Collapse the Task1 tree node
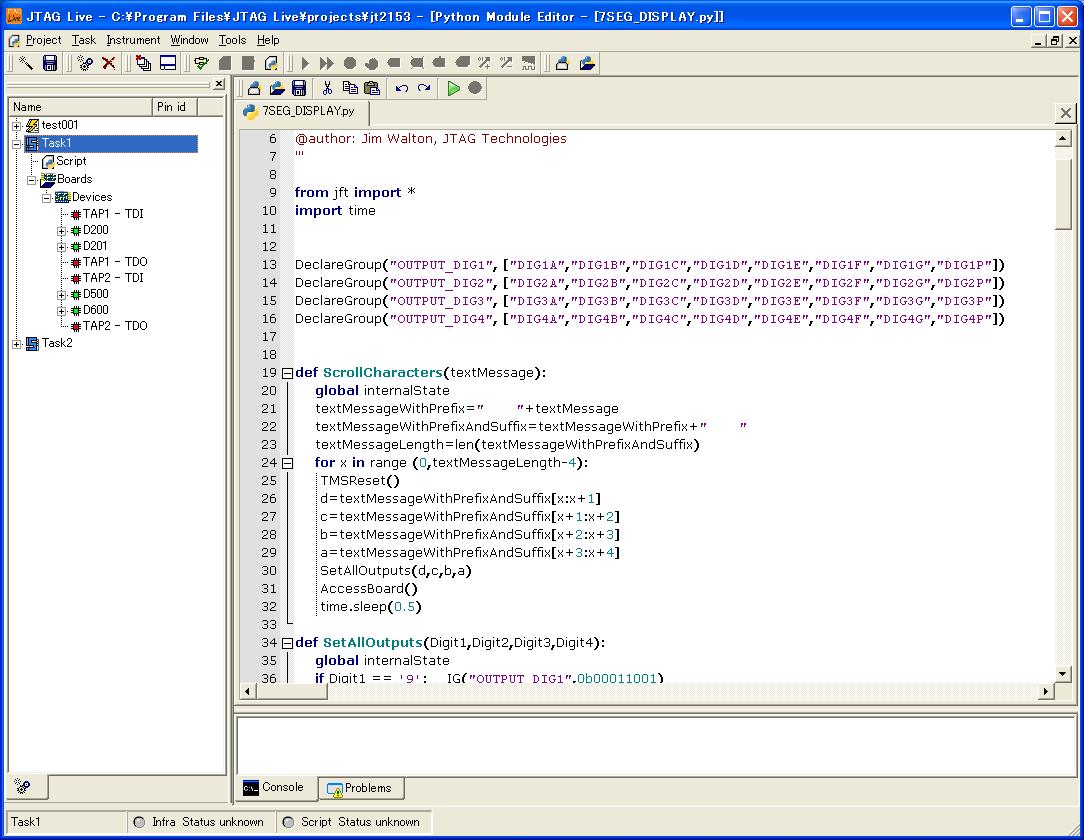 coord(17,144)
